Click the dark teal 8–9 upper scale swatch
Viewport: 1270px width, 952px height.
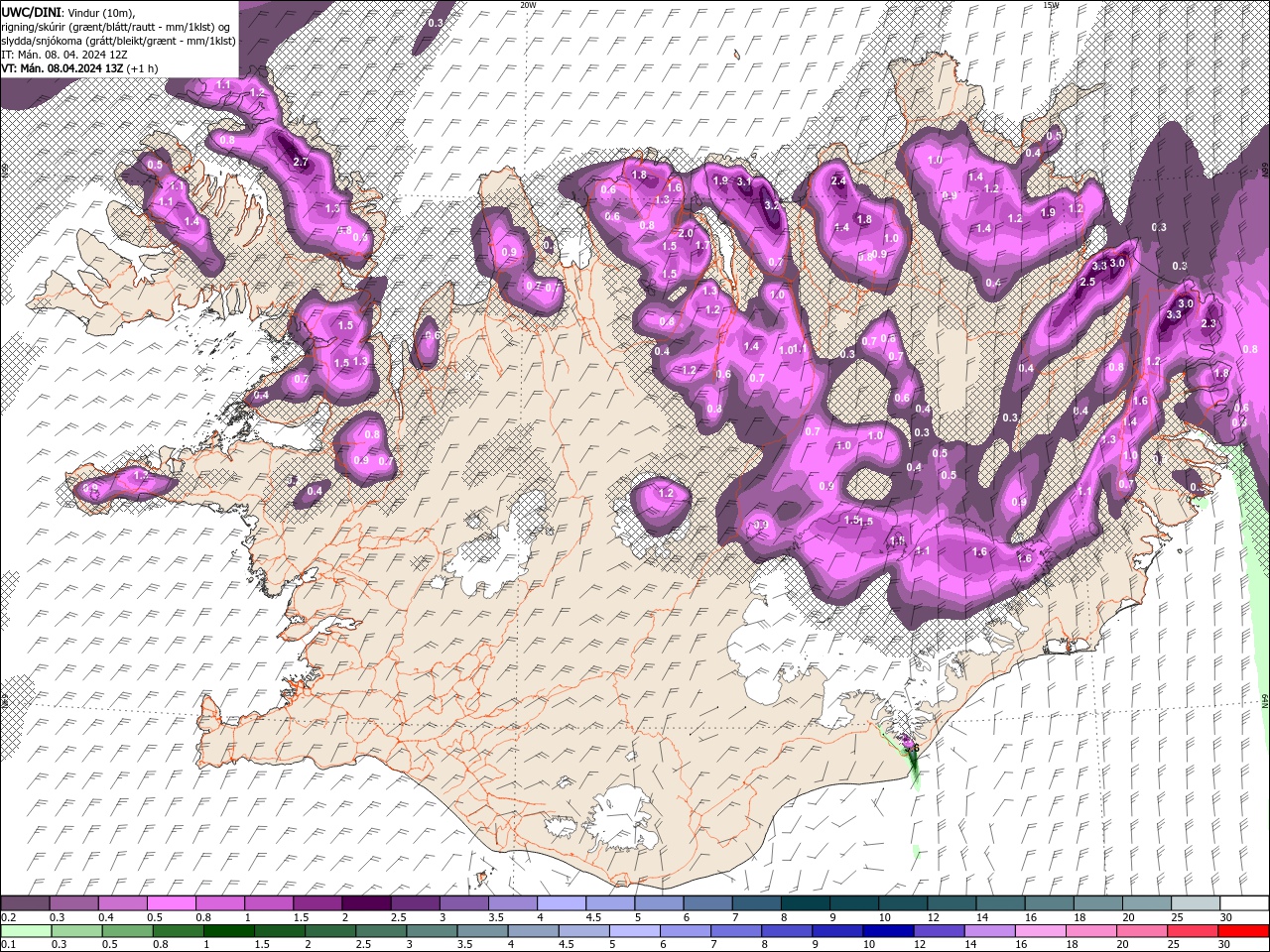click(806, 902)
